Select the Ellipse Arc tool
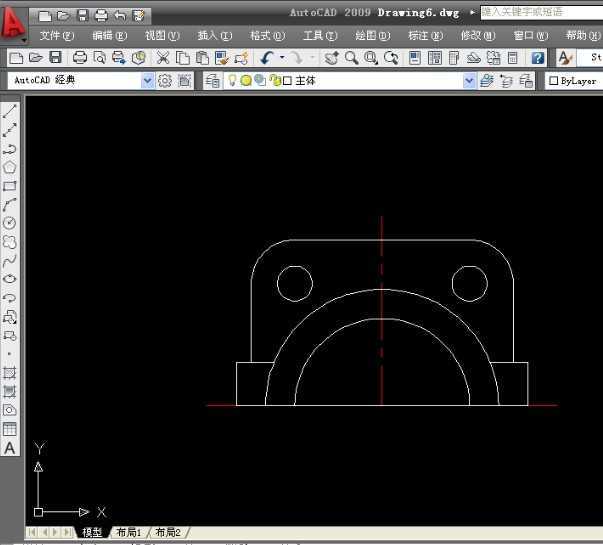This screenshot has height=545, width=603. tap(10, 298)
